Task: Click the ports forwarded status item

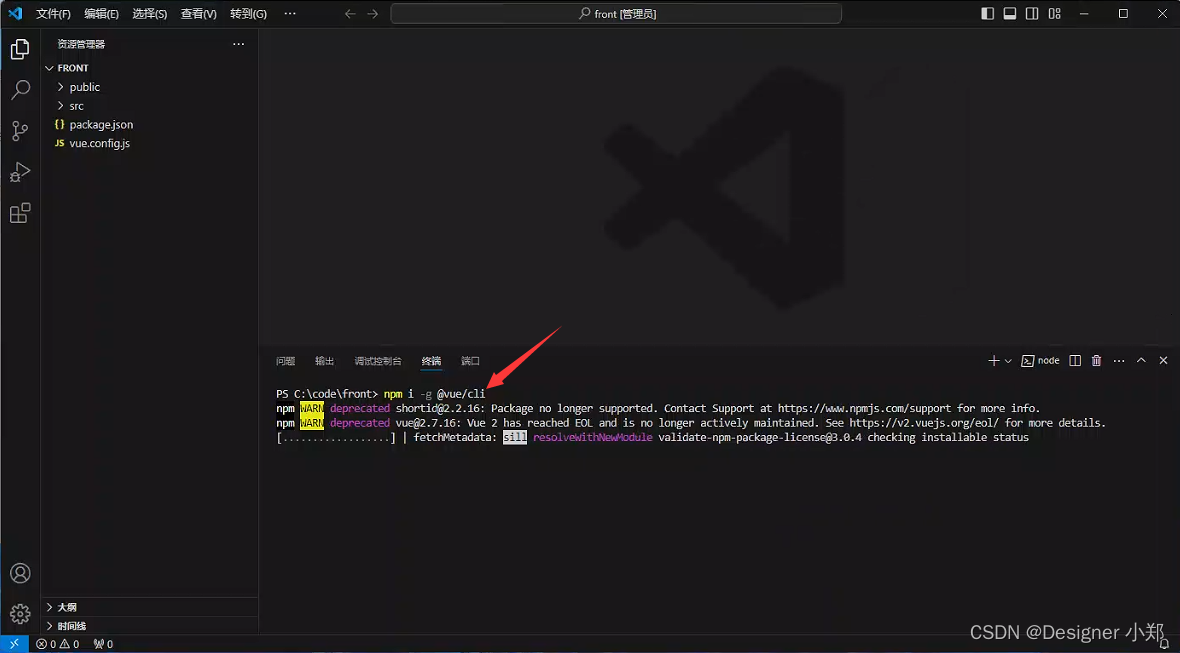Action: pyautogui.click(x=103, y=644)
